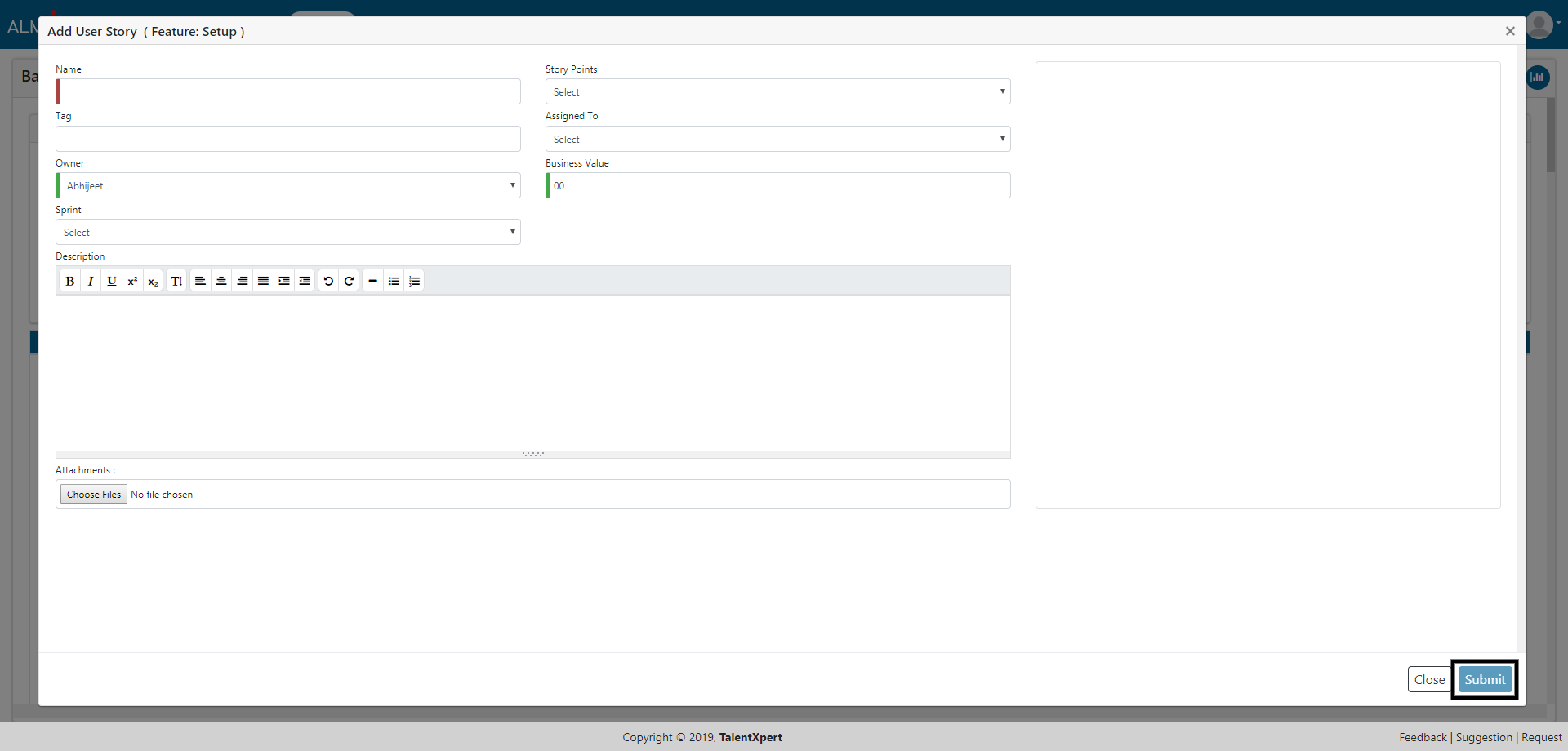
Task: Open the Story Points dropdown
Action: 777,91
